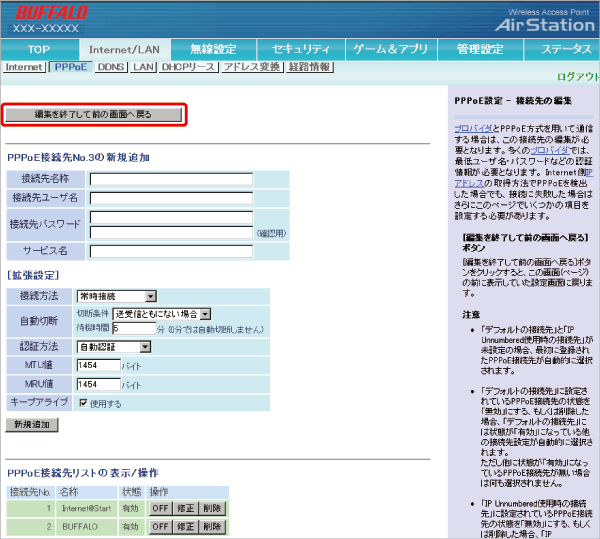Viewport: 600px width, 539px height.
Task: Switch to the 無線設定 tab
Action: tap(213, 49)
